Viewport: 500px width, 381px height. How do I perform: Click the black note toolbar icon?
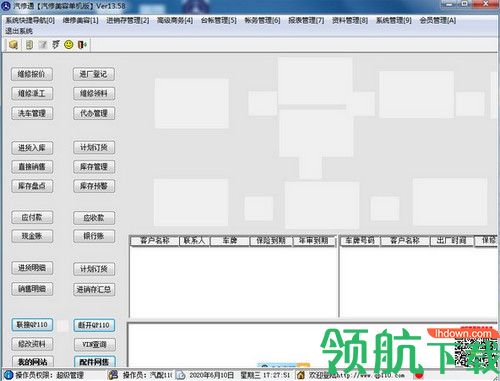coord(56,44)
